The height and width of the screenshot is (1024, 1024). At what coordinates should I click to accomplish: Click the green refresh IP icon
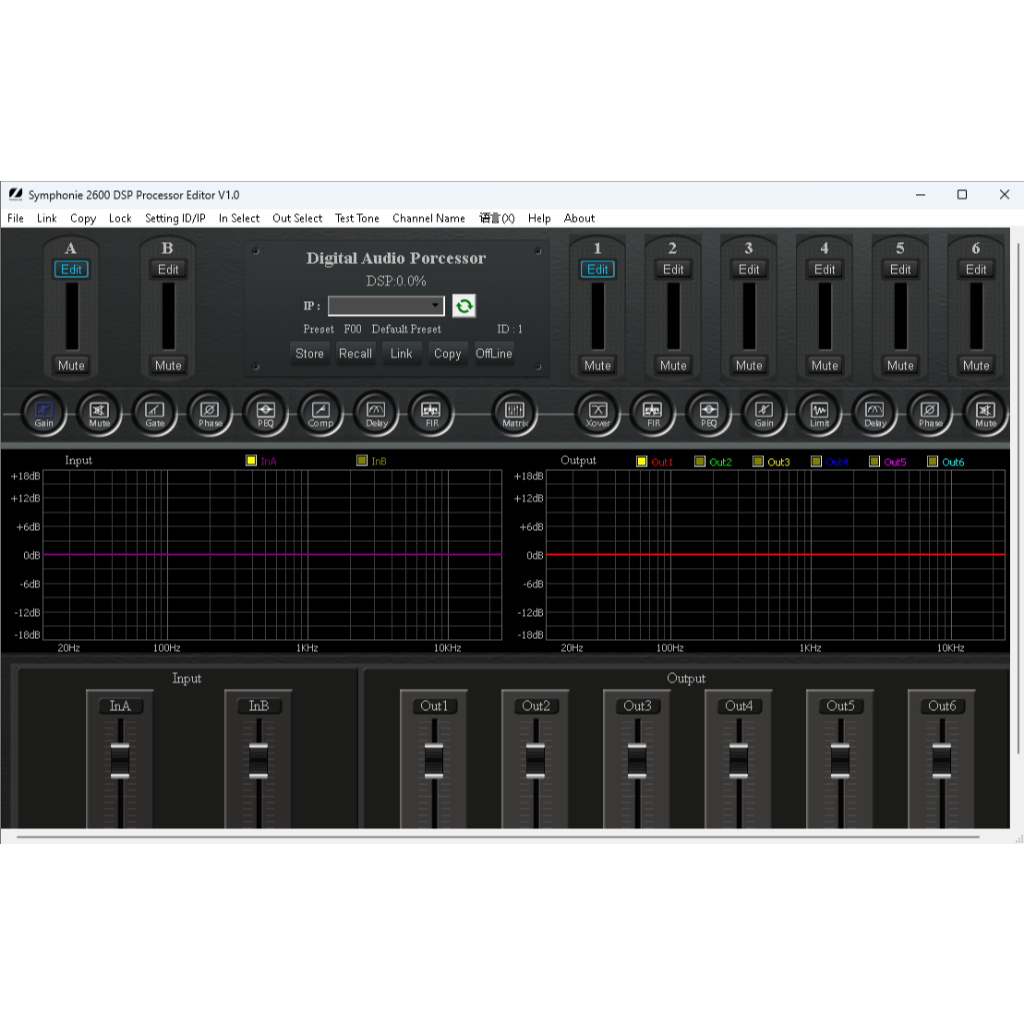(464, 306)
